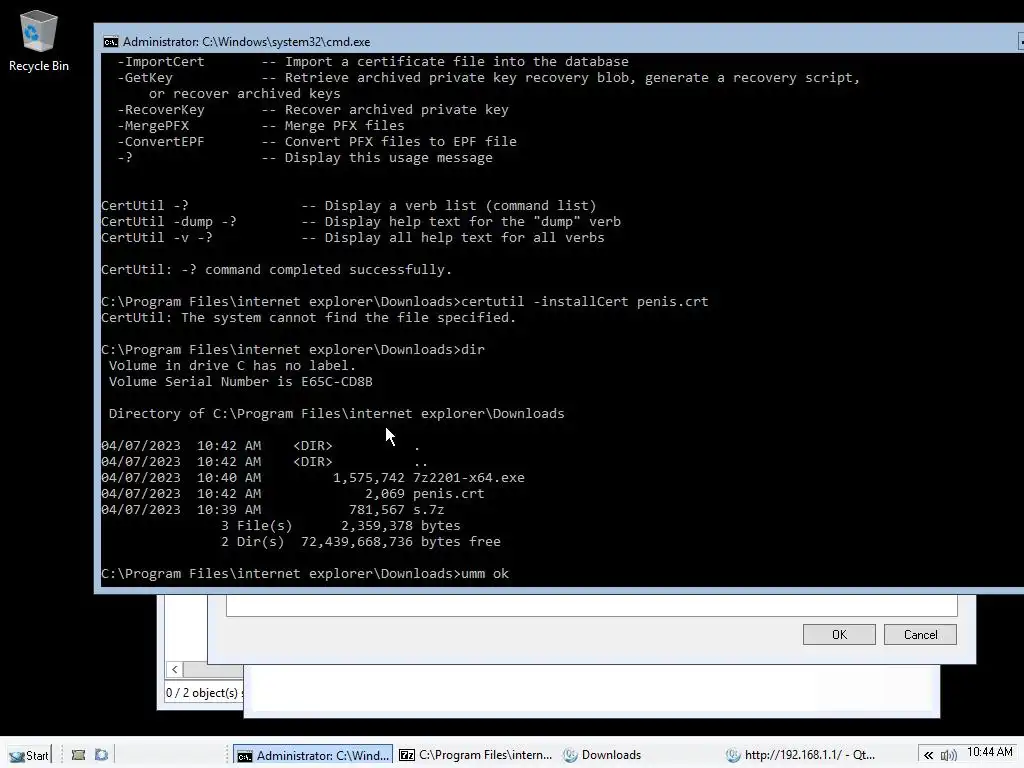
Task: Click the volume speaker tray icon
Action: pyautogui.click(x=948, y=756)
